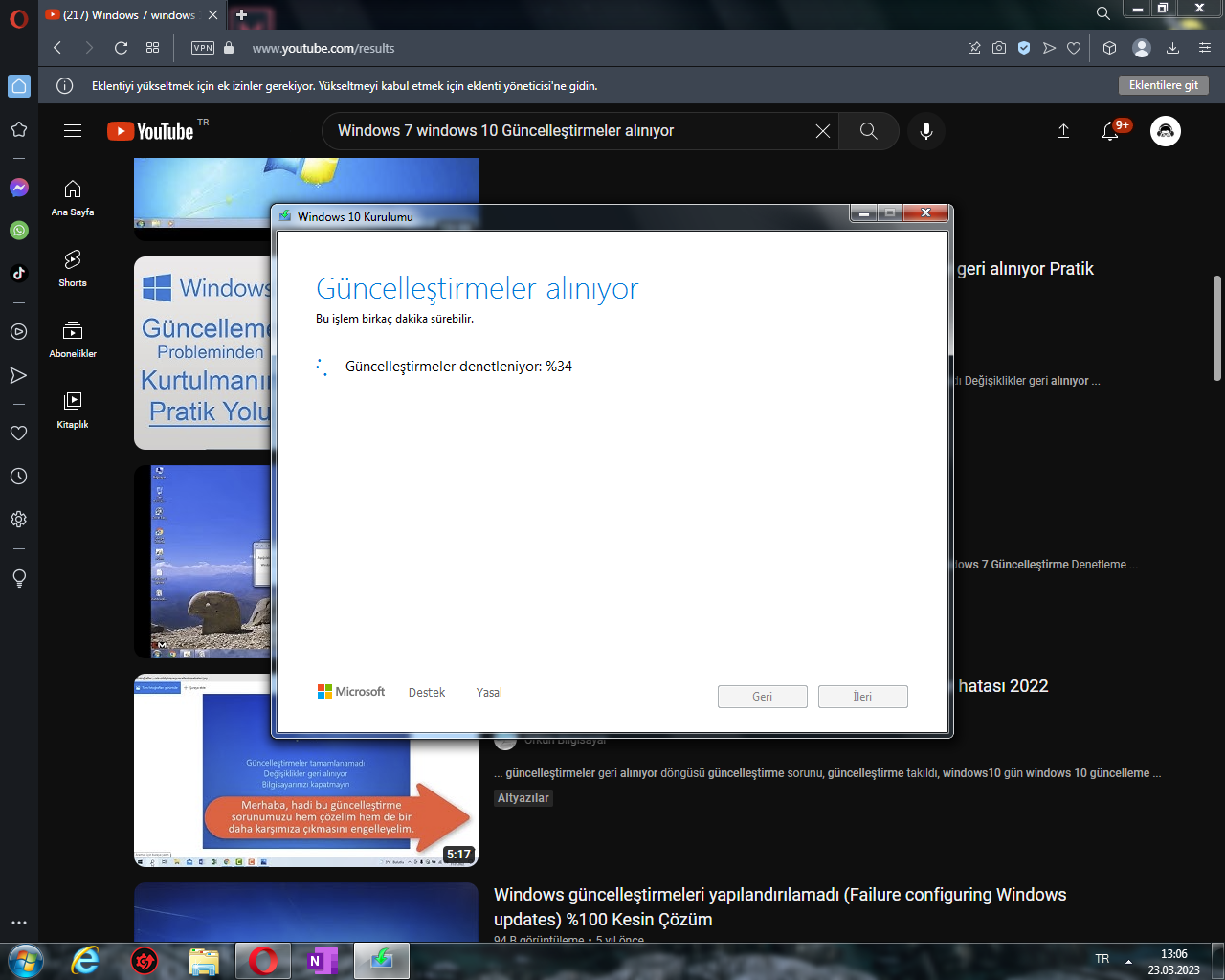Open History clock in Opera sidebar
1225x980 pixels.
pyautogui.click(x=19, y=477)
